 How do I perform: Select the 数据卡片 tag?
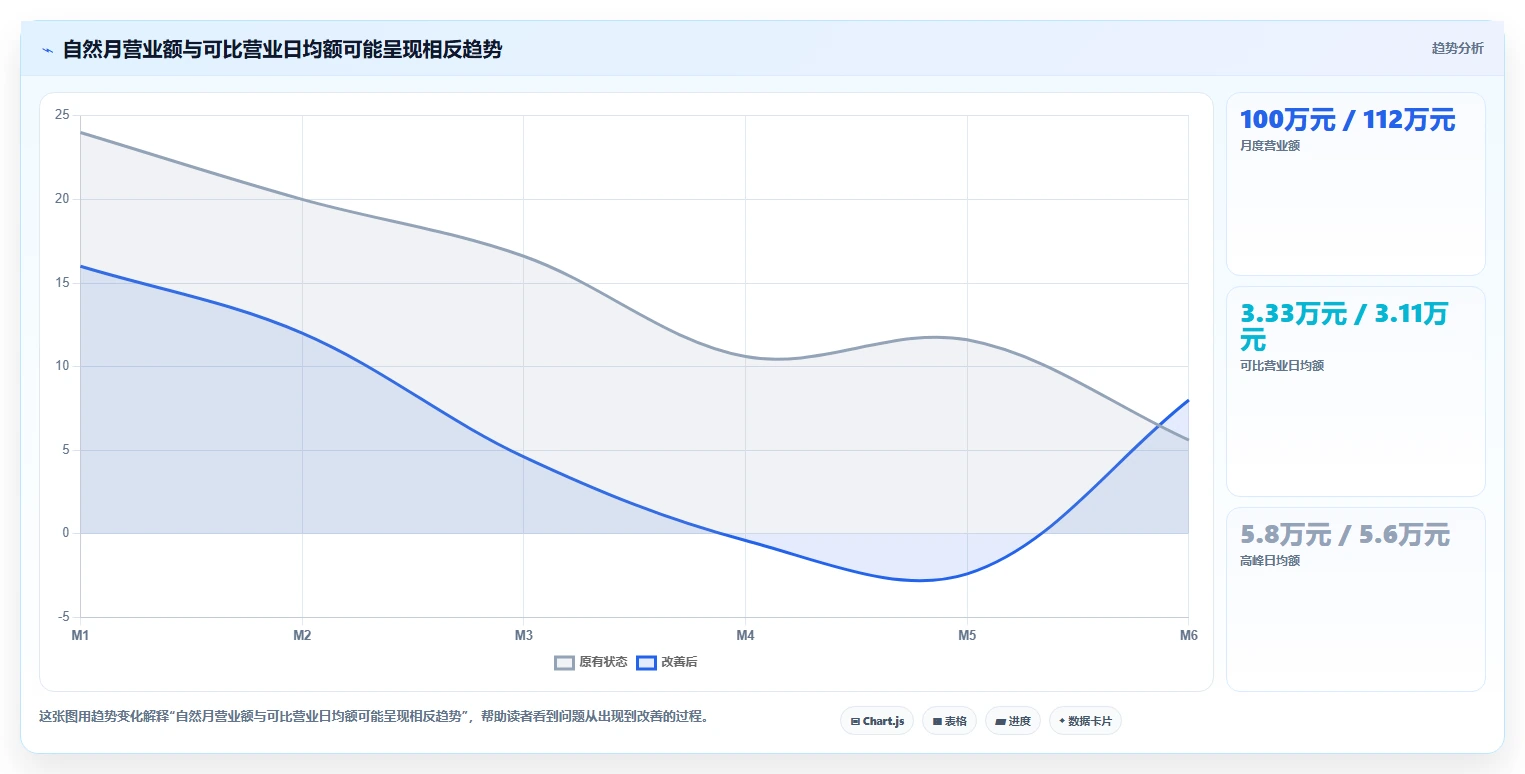pyautogui.click(x=1085, y=721)
